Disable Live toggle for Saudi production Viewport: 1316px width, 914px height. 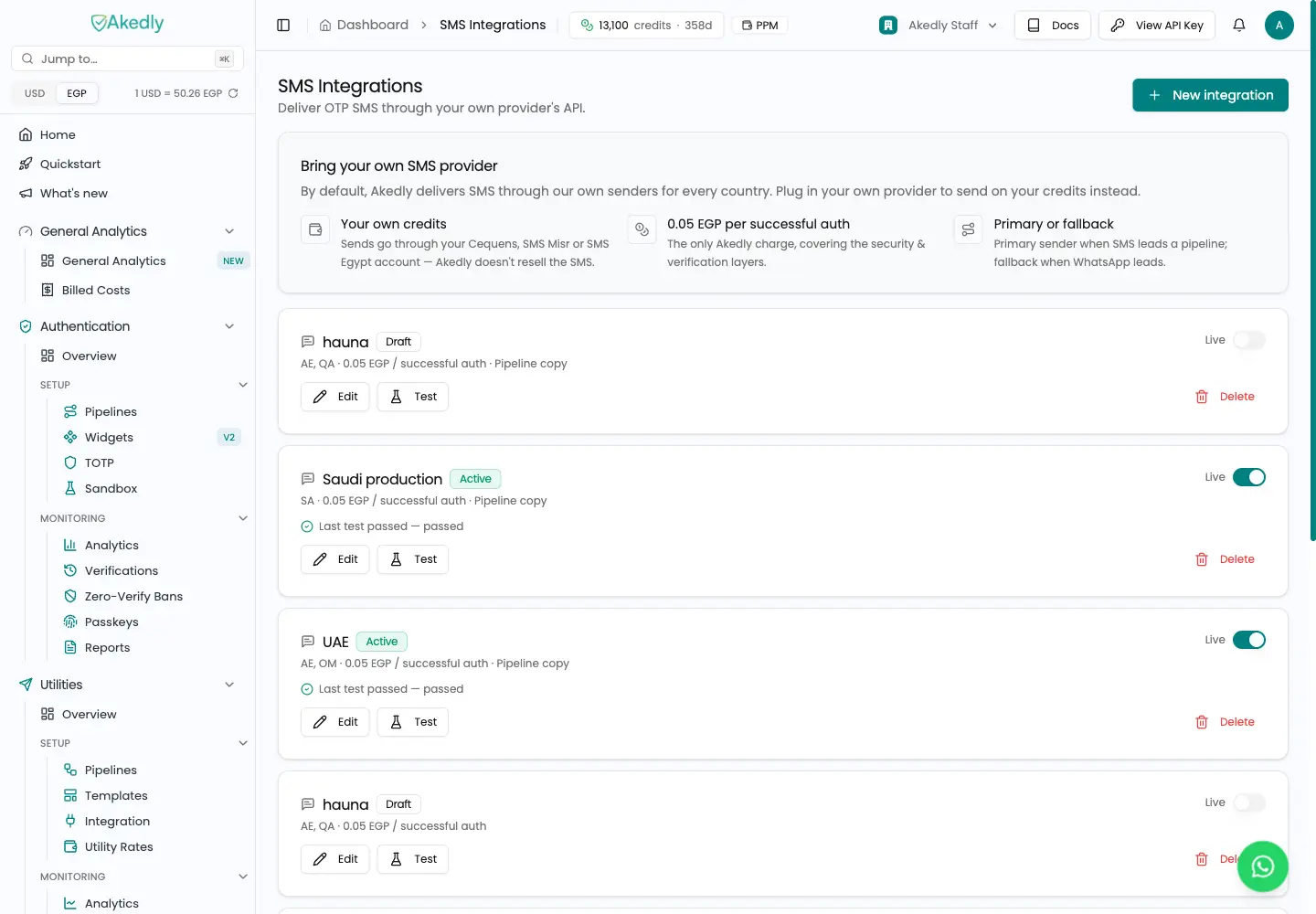tap(1249, 477)
